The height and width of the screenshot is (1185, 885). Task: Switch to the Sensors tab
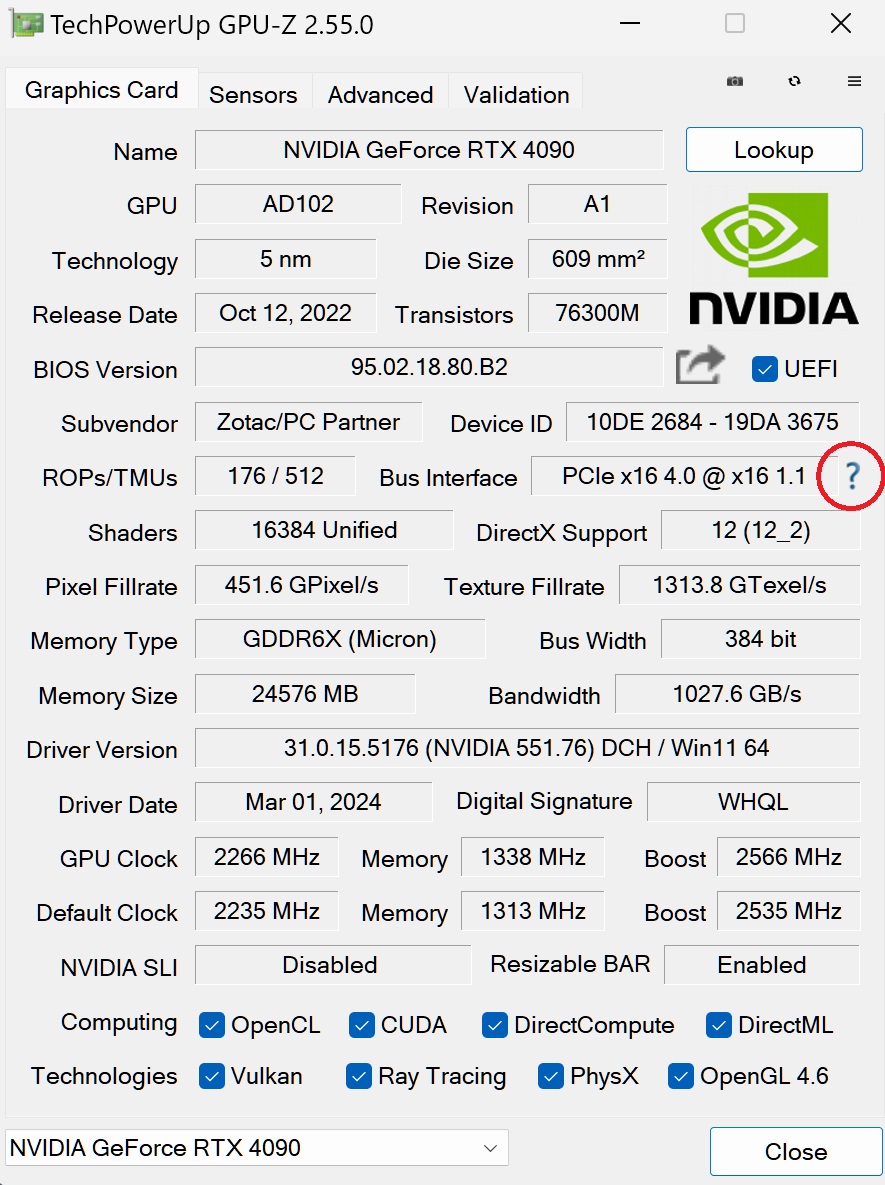[x=253, y=93]
